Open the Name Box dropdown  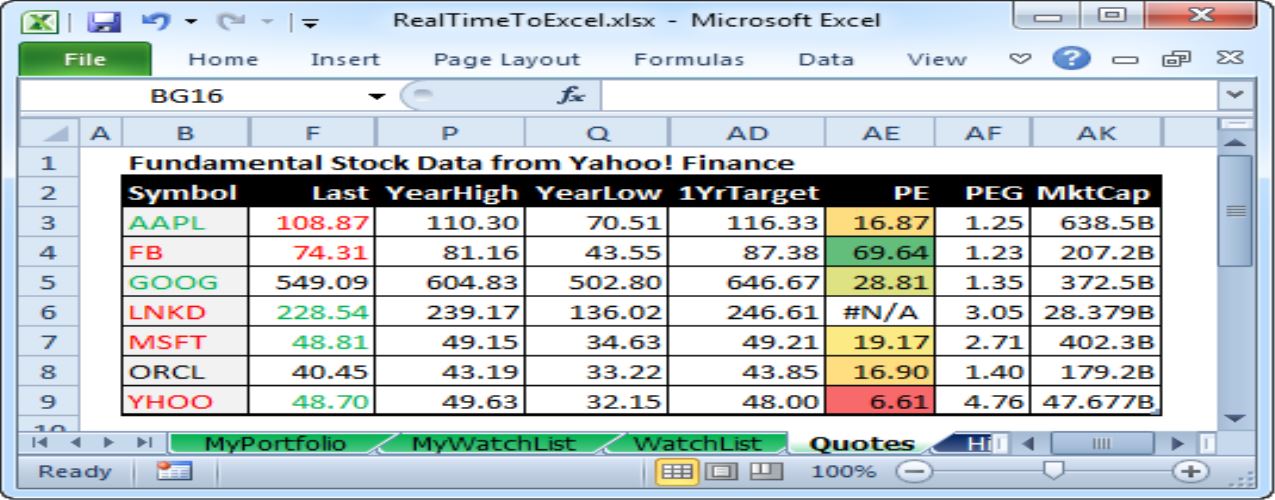click(378, 97)
